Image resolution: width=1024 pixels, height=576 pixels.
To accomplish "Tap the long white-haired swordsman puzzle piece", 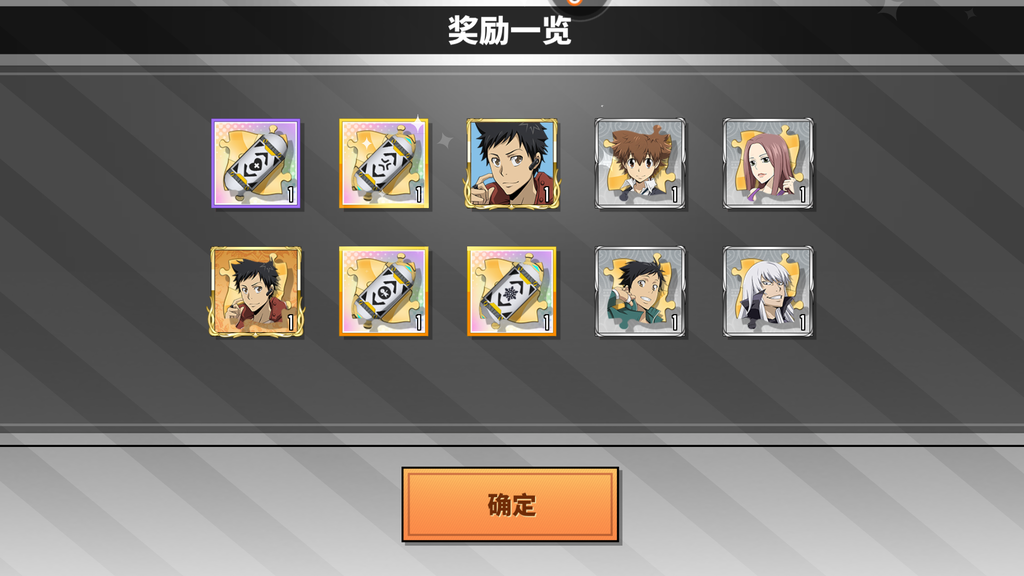I will click(x=768, y=291).
